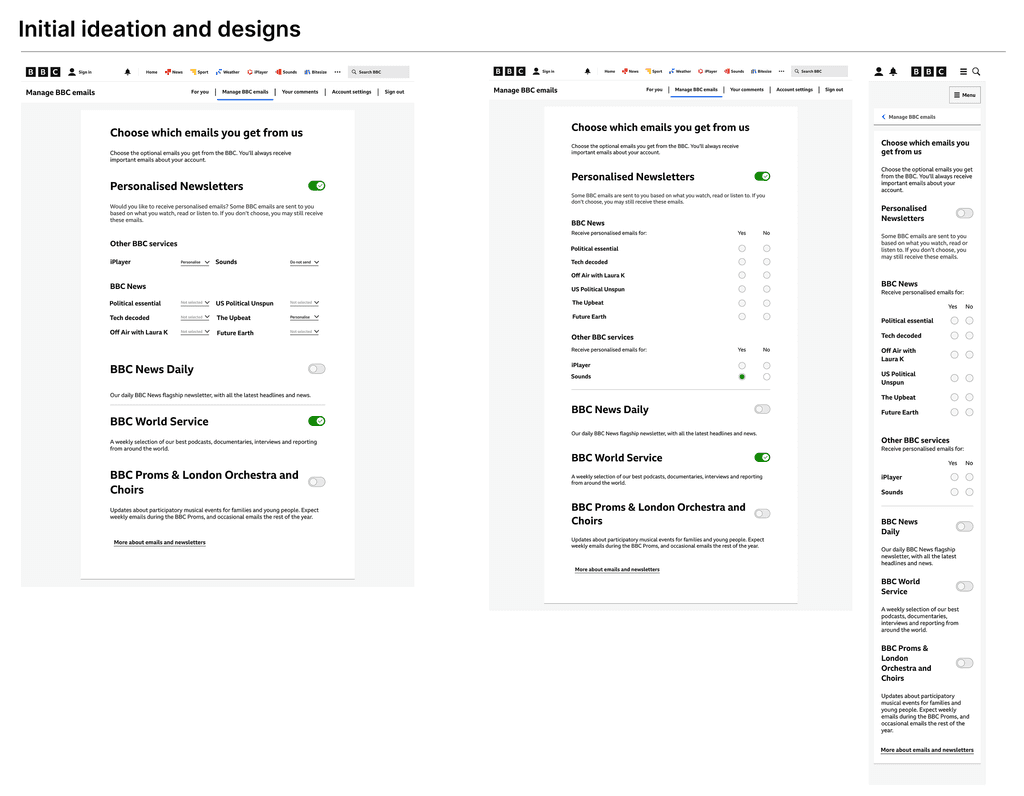Screen dimensions: 1024x796
Task: Toggle BBC News Daily switch in mobile mockup
Action: (965, 526)
